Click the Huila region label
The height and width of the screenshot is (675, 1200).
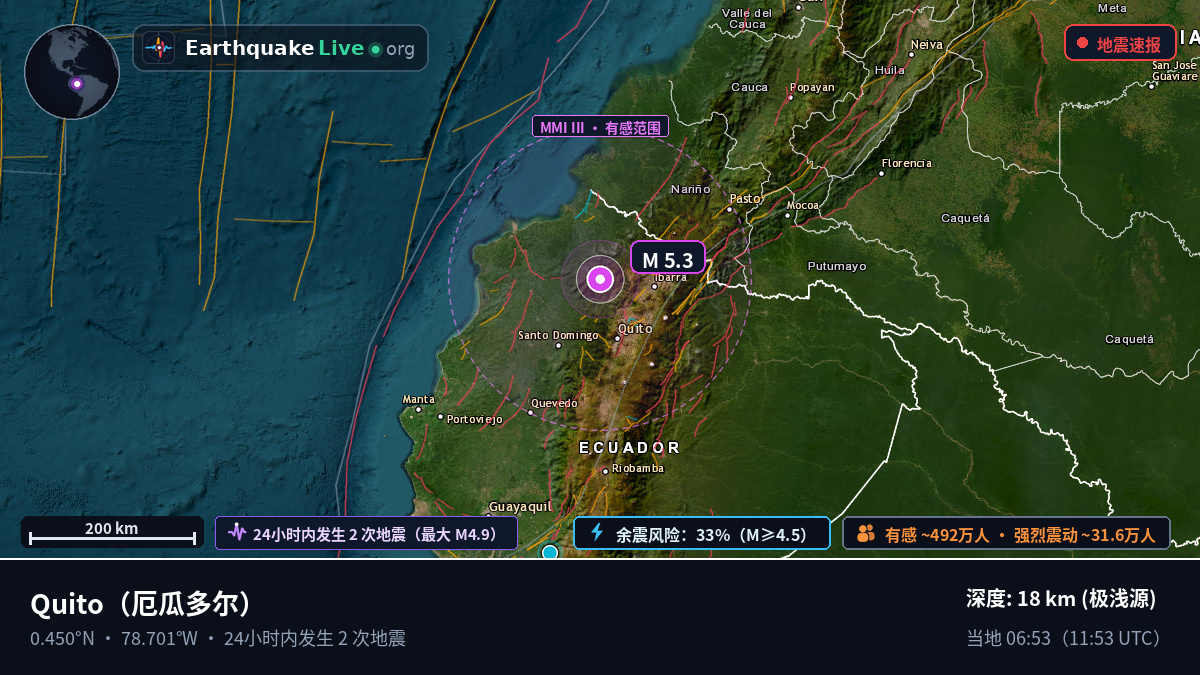click(x=890, y=70)
